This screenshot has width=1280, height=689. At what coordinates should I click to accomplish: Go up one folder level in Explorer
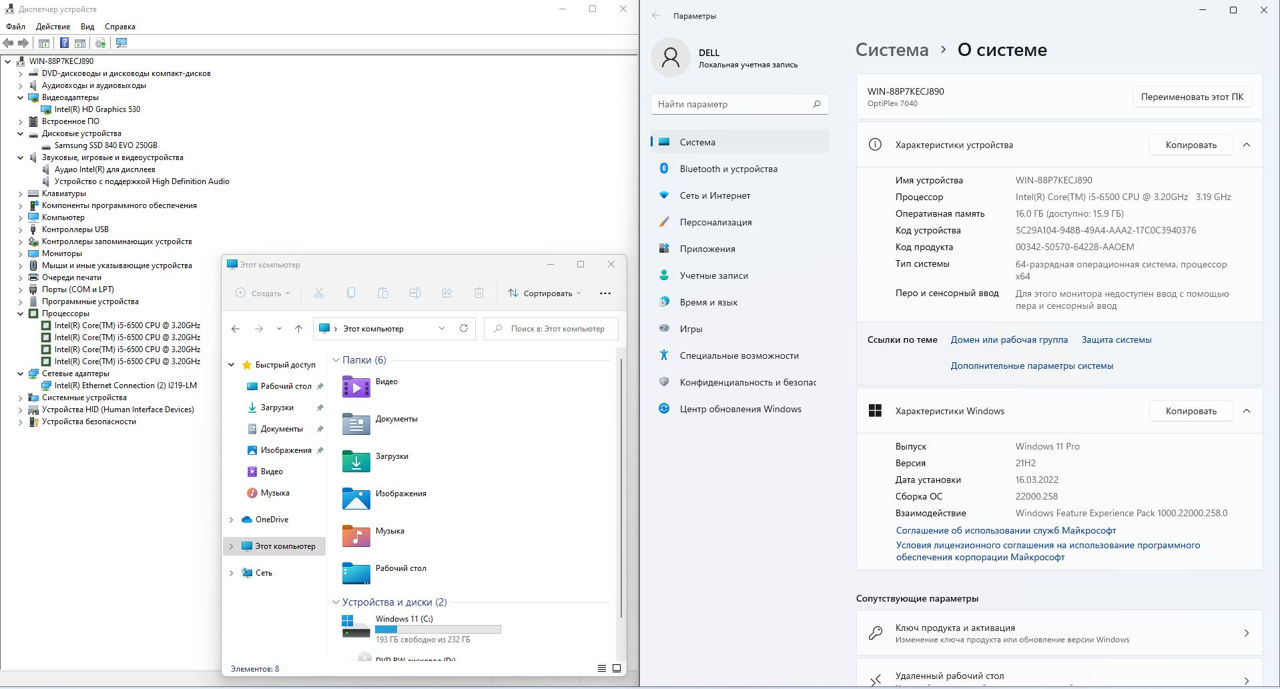(x=298, y=328)
